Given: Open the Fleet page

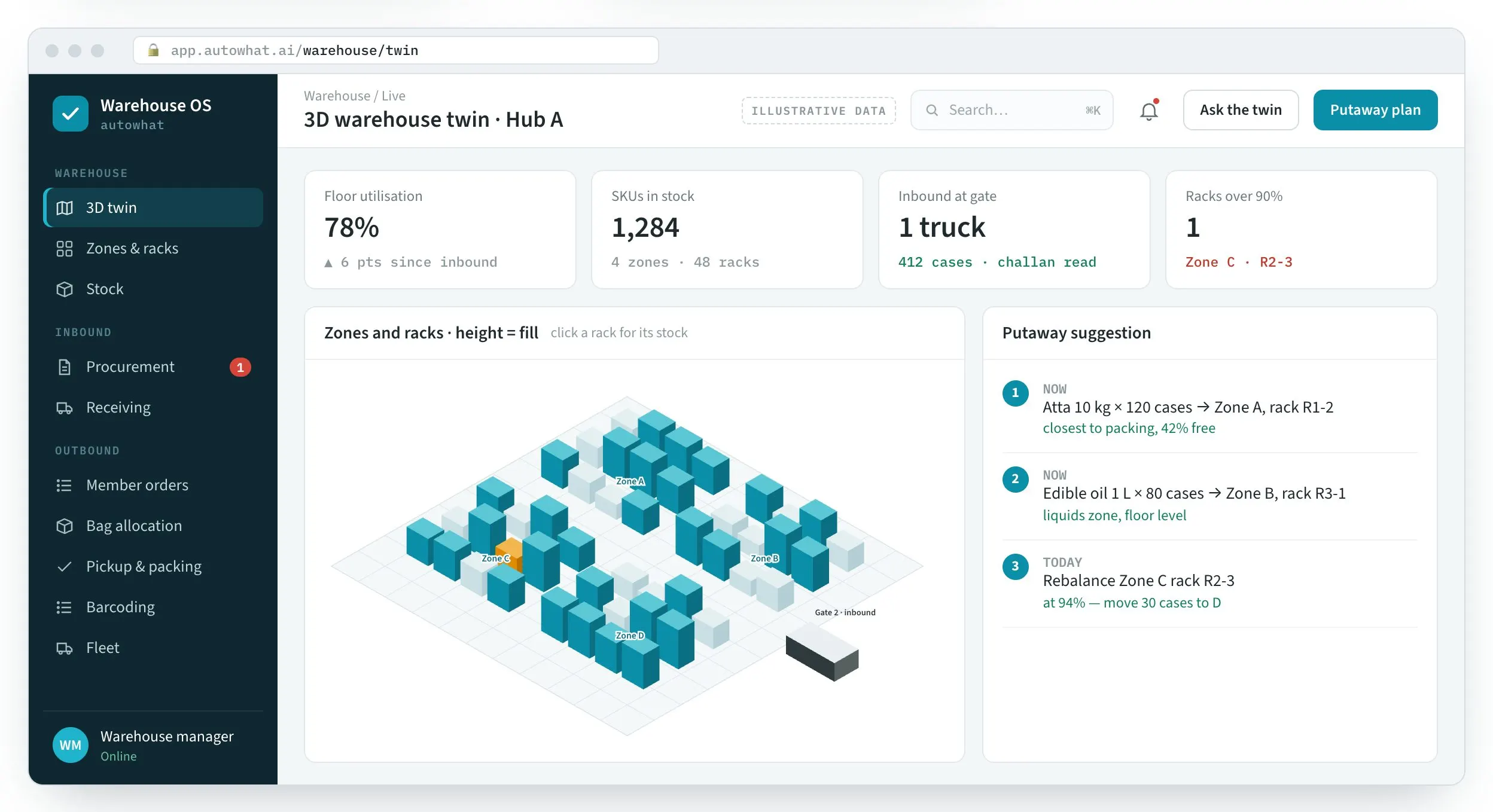Looking at the screenshot, I should 153,648.
